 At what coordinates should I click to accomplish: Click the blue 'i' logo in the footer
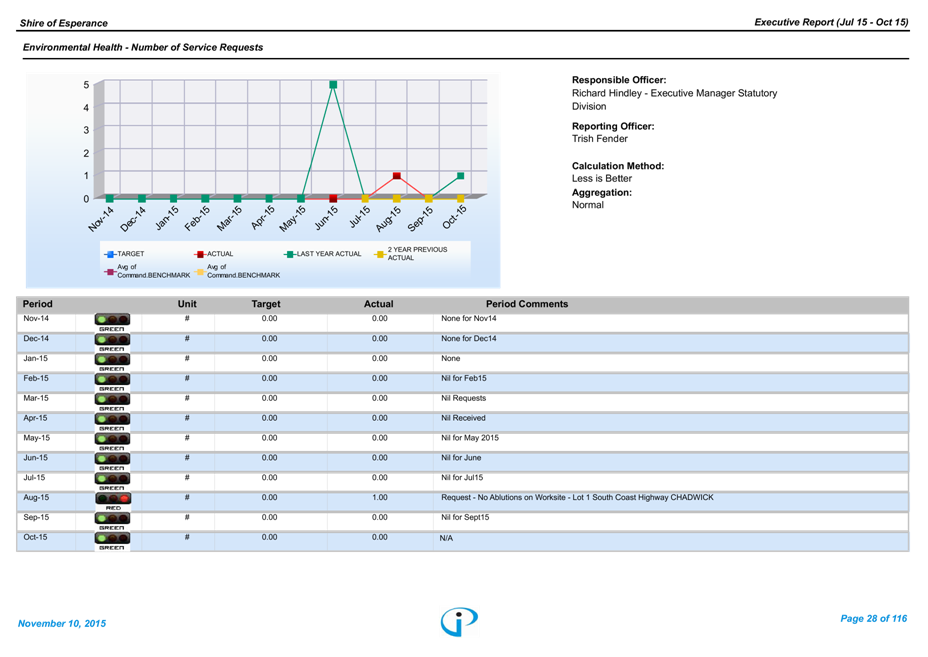tap(459, 621)
